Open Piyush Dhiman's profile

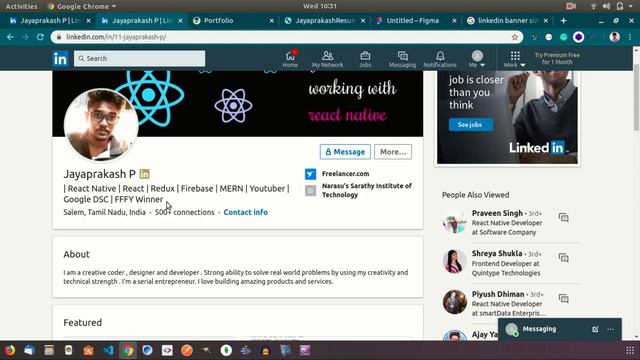498,294
